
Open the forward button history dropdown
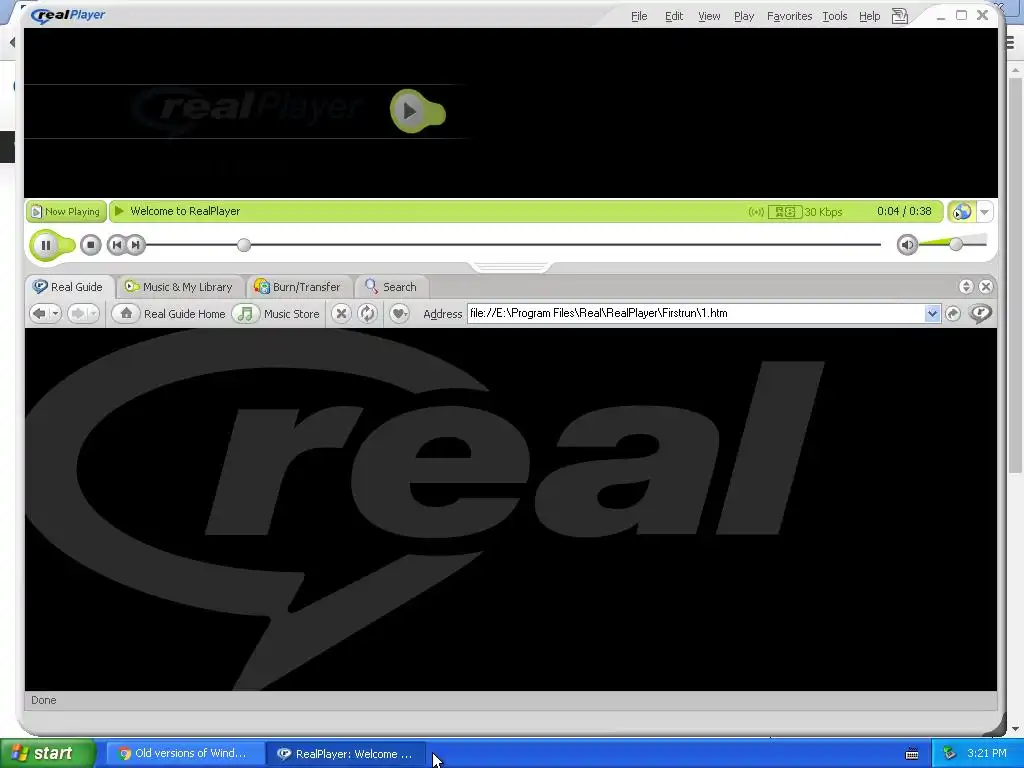coord(93,314)
